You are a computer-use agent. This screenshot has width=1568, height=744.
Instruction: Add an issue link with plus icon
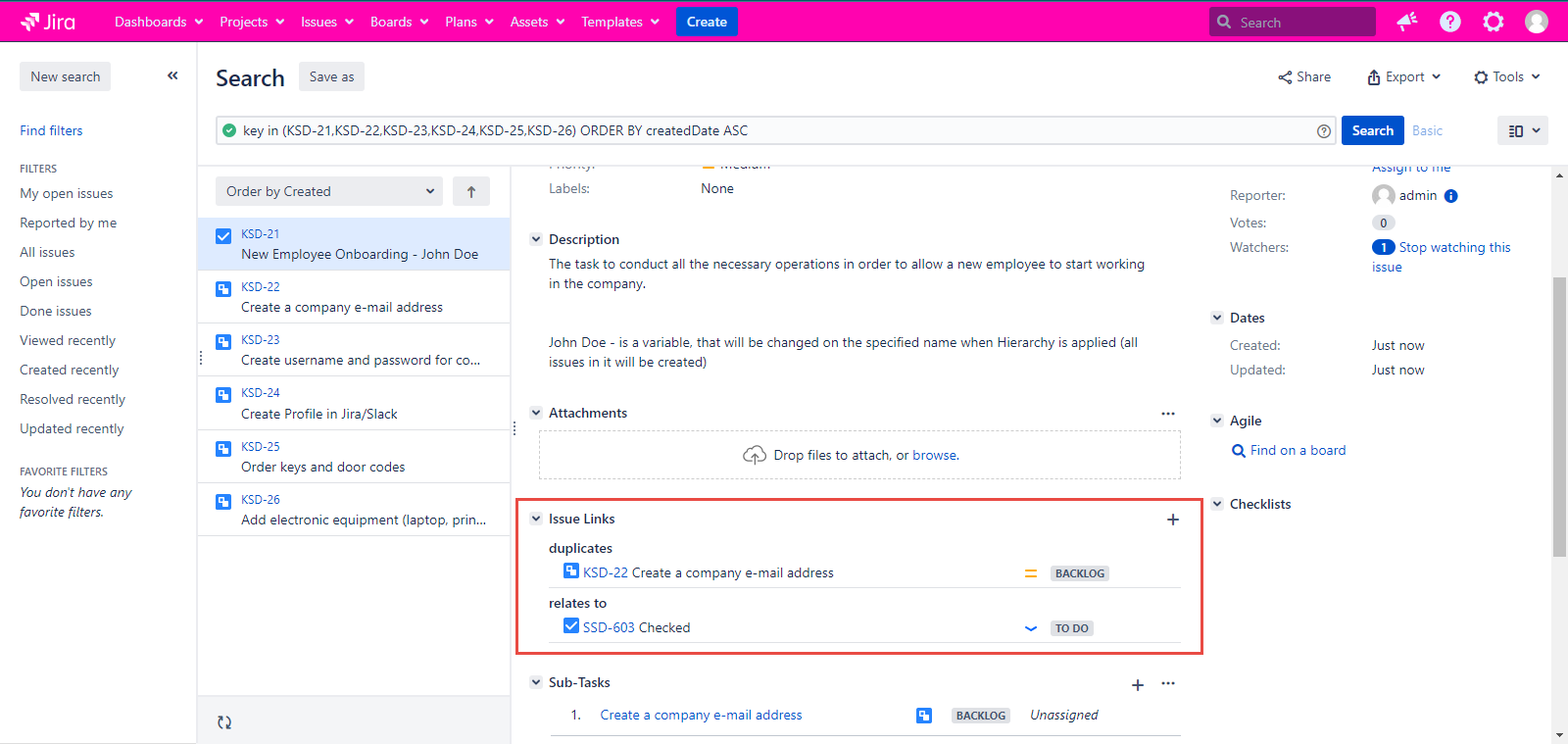(1172, 520)
